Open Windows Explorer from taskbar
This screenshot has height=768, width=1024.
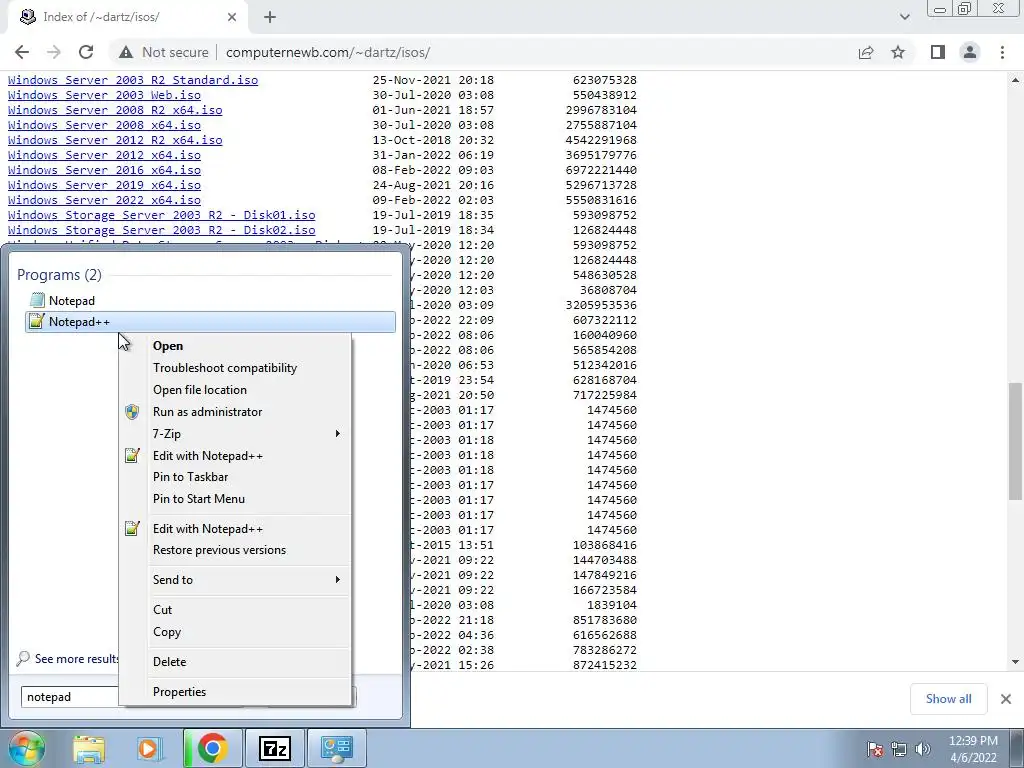click(89, 748)
